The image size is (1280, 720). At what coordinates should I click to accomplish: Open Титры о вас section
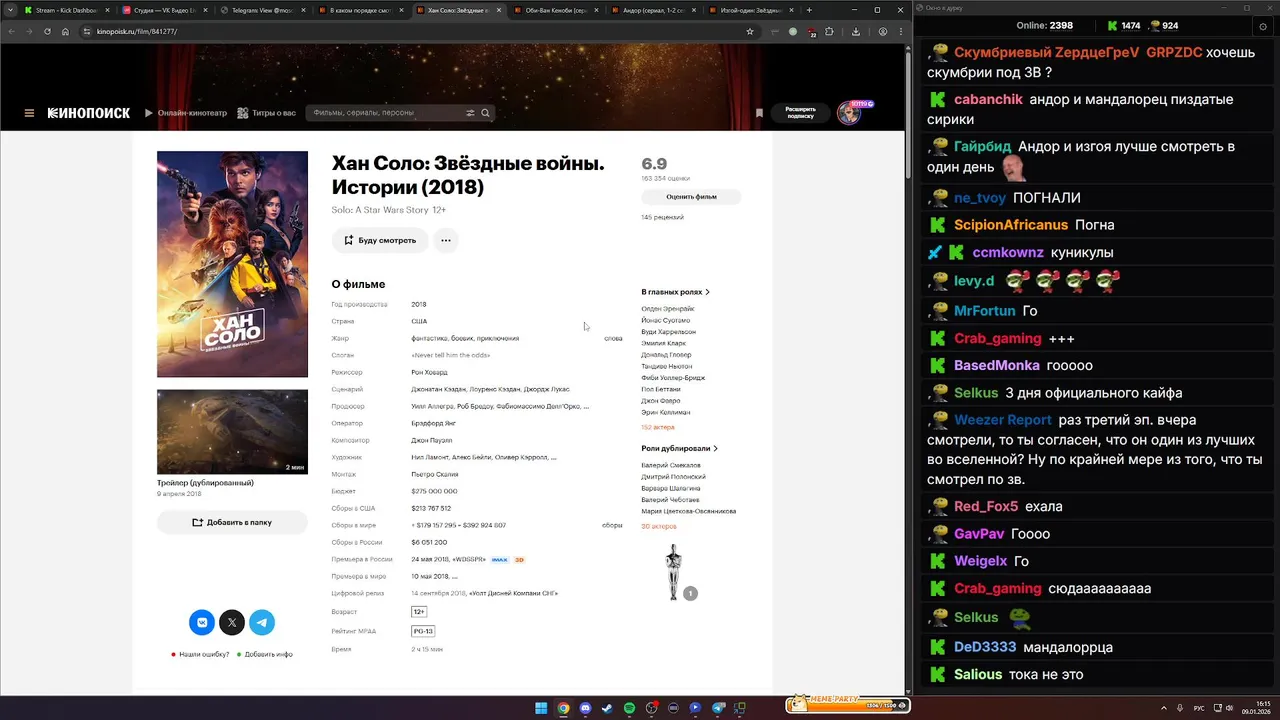[x=267, y=113]
